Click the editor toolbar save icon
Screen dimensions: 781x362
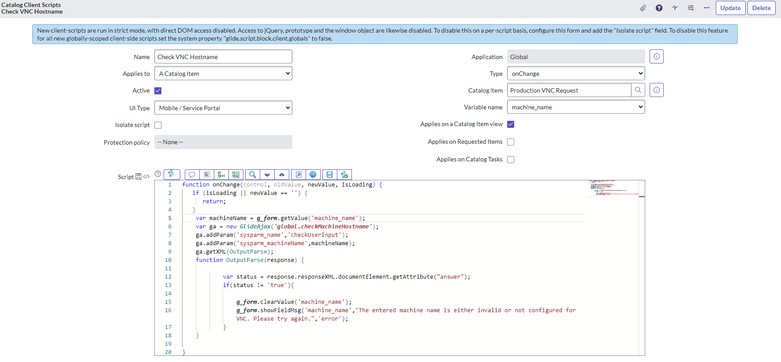coord(329,174)
